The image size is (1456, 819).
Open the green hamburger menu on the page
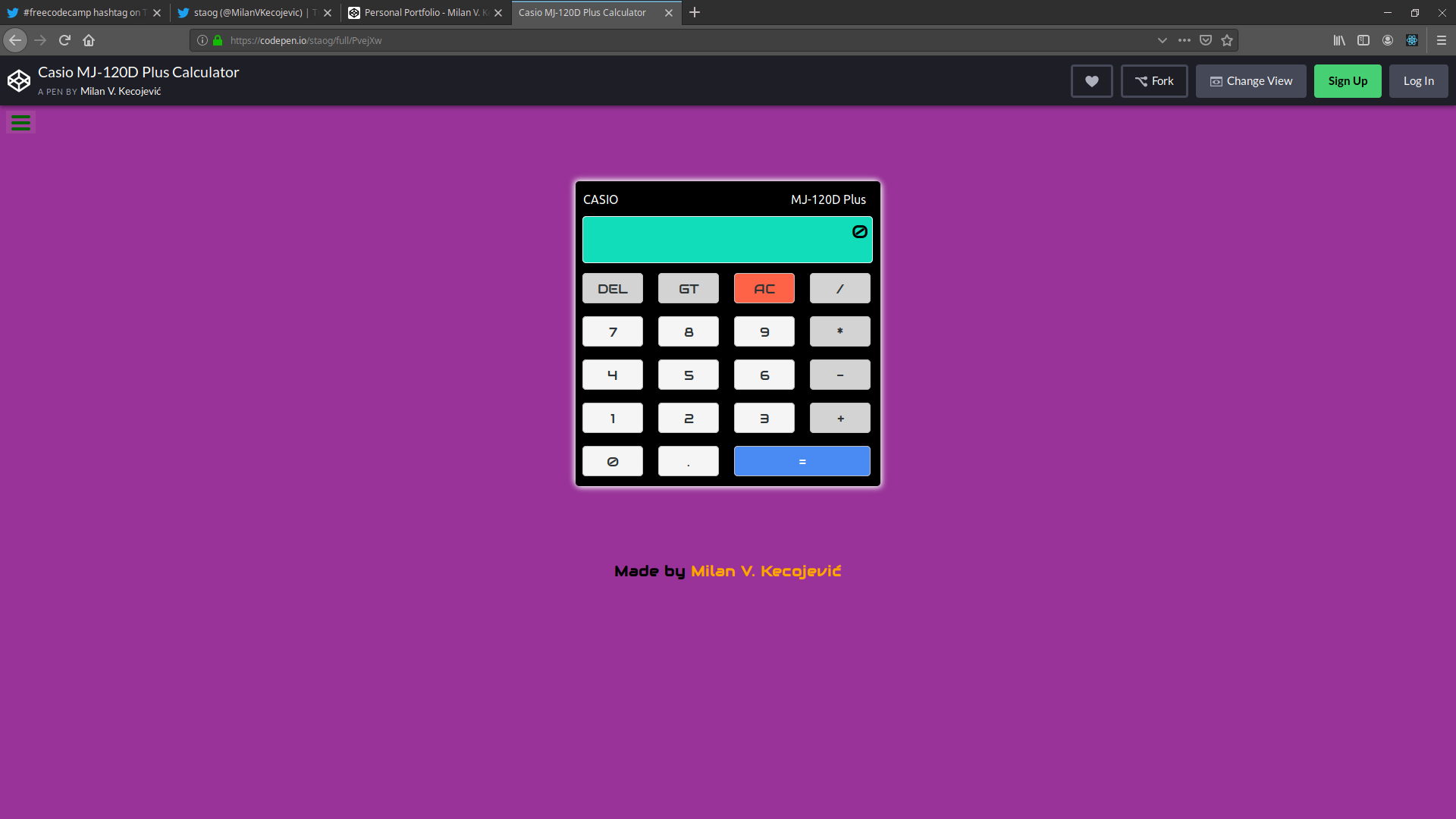pos(20,122)
